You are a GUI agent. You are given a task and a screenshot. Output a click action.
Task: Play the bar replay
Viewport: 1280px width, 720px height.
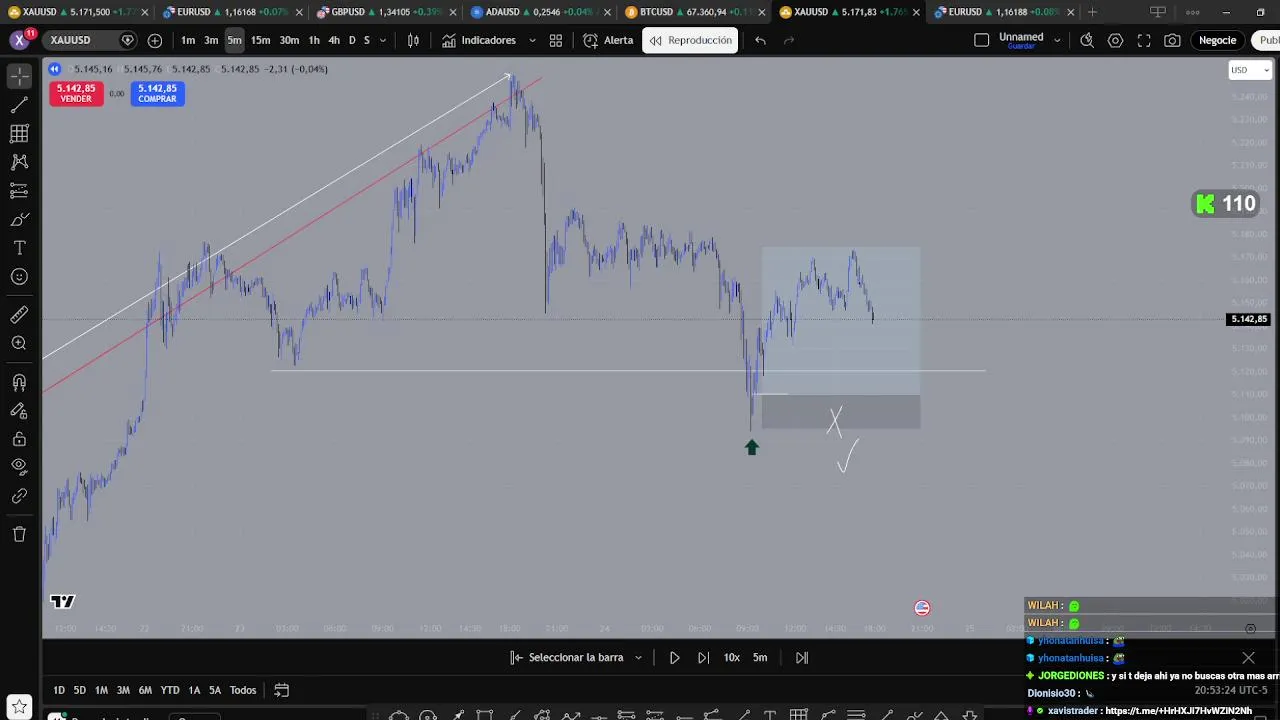(674, 657)
